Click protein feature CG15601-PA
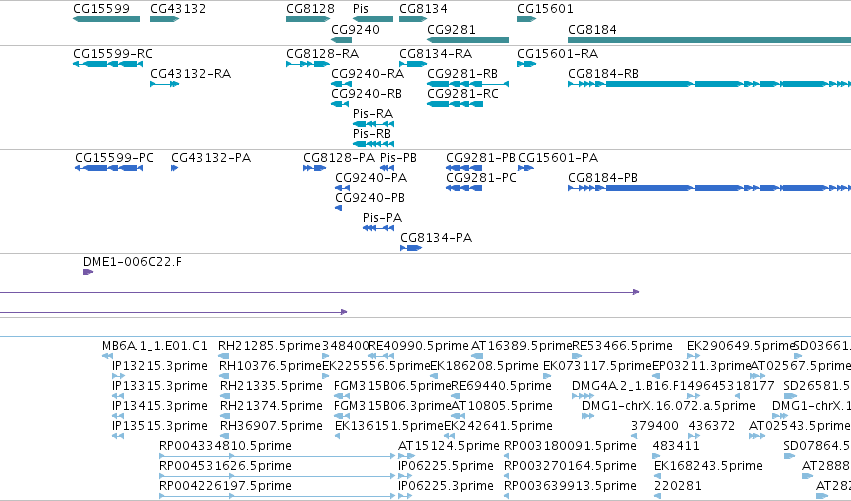 tap(526, 168)
